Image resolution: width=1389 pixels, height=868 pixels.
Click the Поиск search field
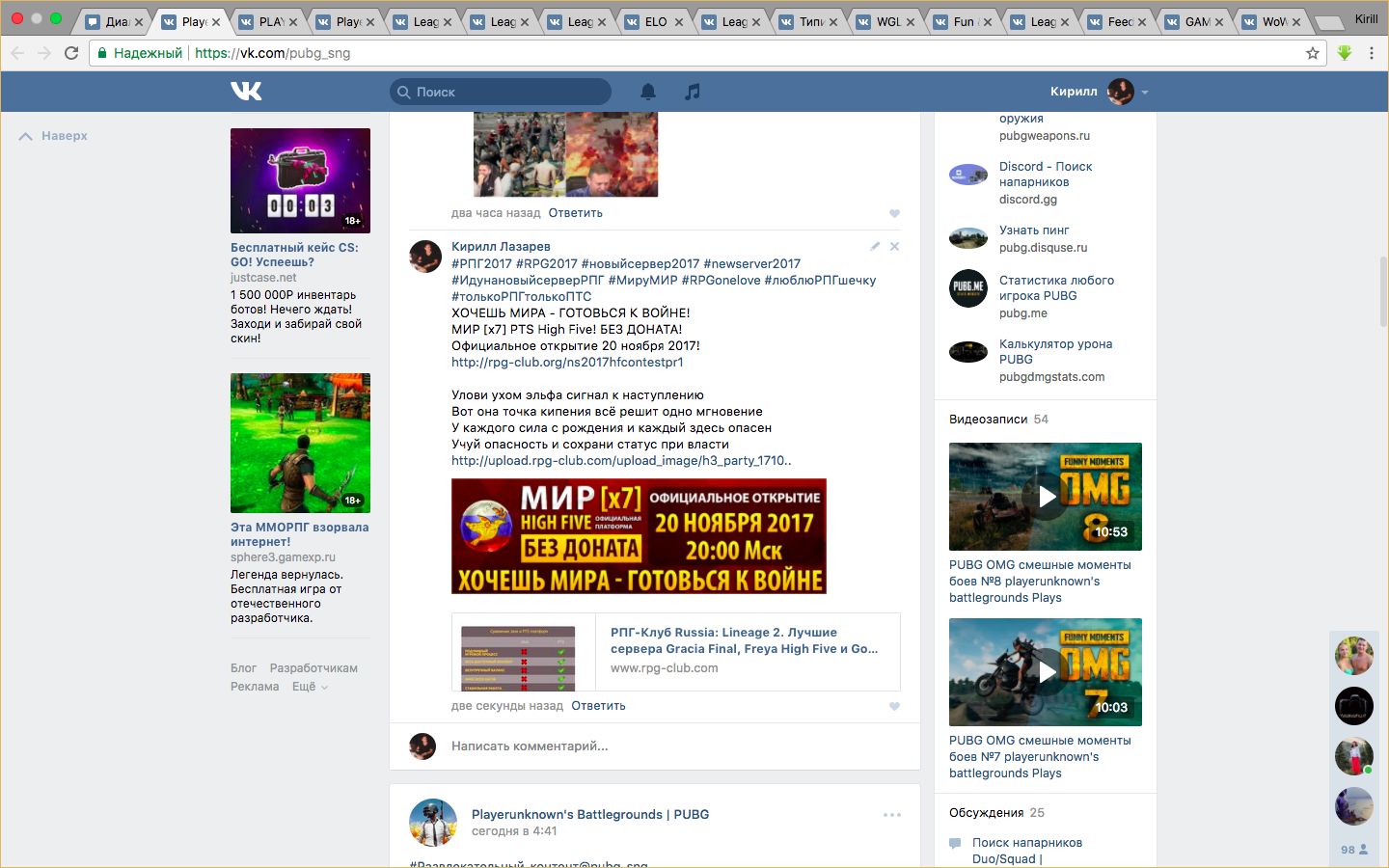(501, 92)
